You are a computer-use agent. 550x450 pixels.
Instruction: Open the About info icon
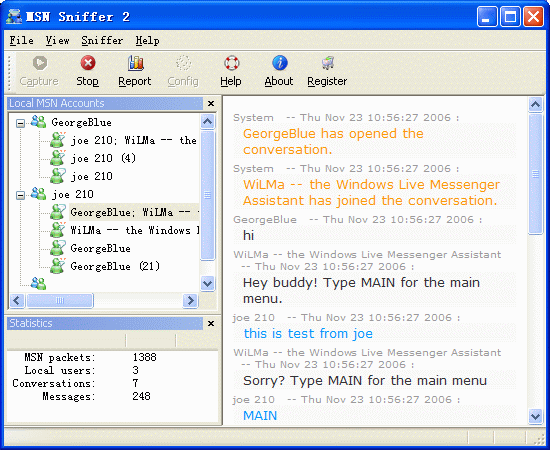click(280, 63)
